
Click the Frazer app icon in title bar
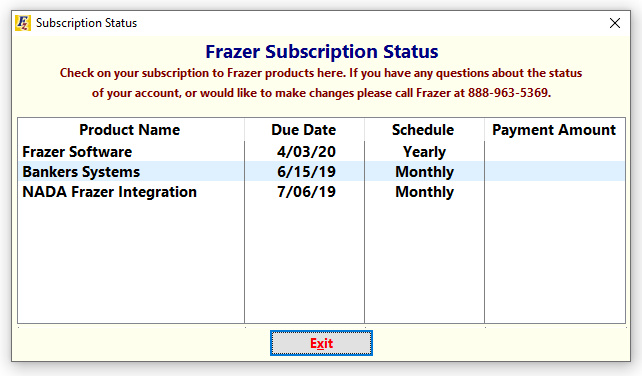click(23, 23)
